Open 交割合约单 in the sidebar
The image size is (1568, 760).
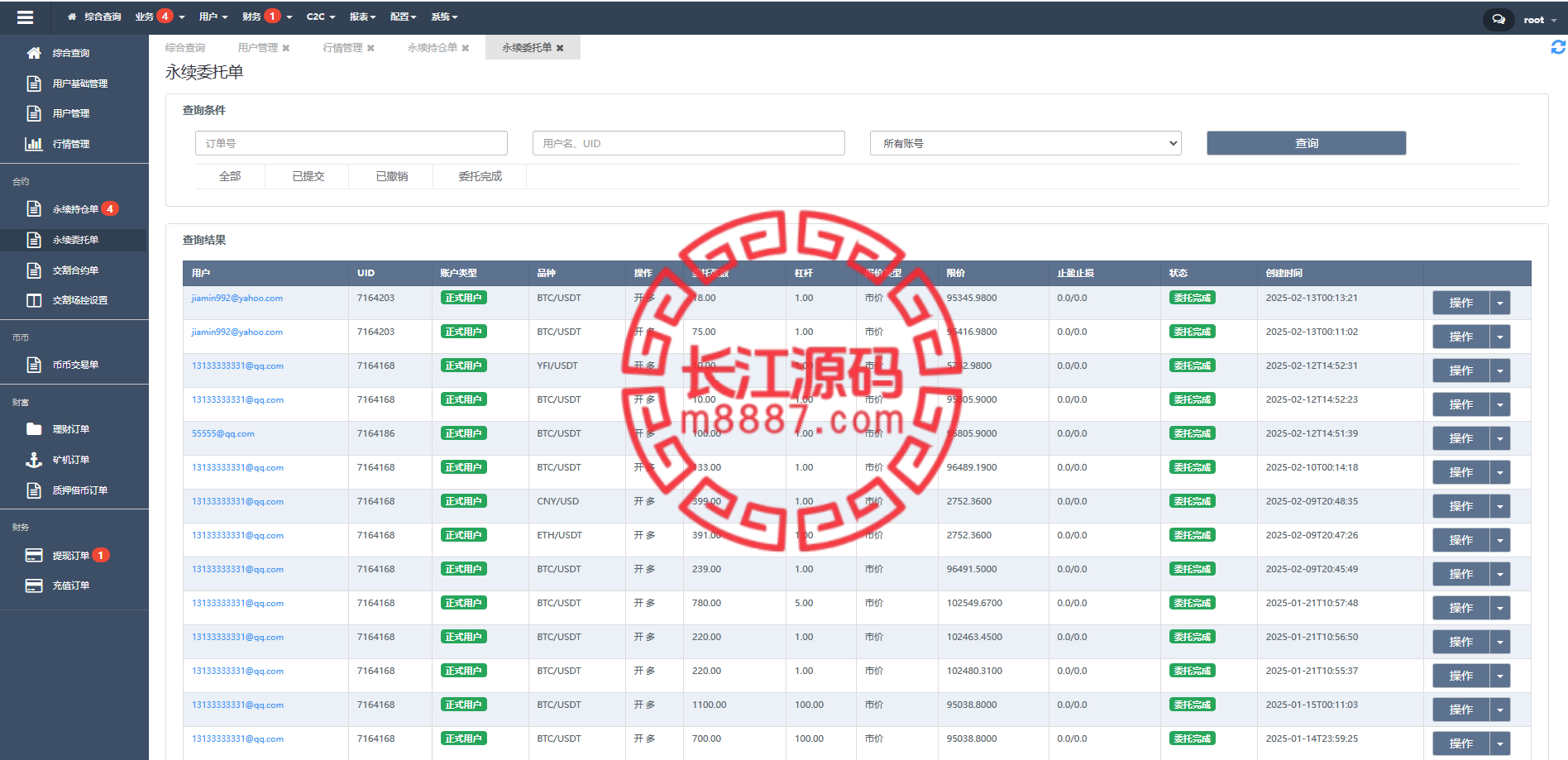[74, 270]
